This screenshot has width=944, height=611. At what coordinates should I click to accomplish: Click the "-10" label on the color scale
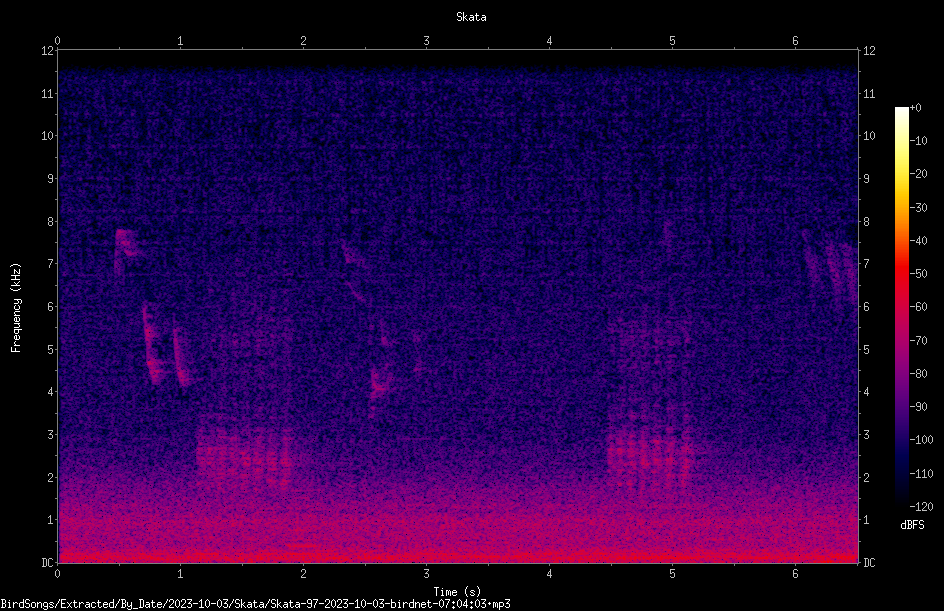pyautogui.click(x=918, y=141)
